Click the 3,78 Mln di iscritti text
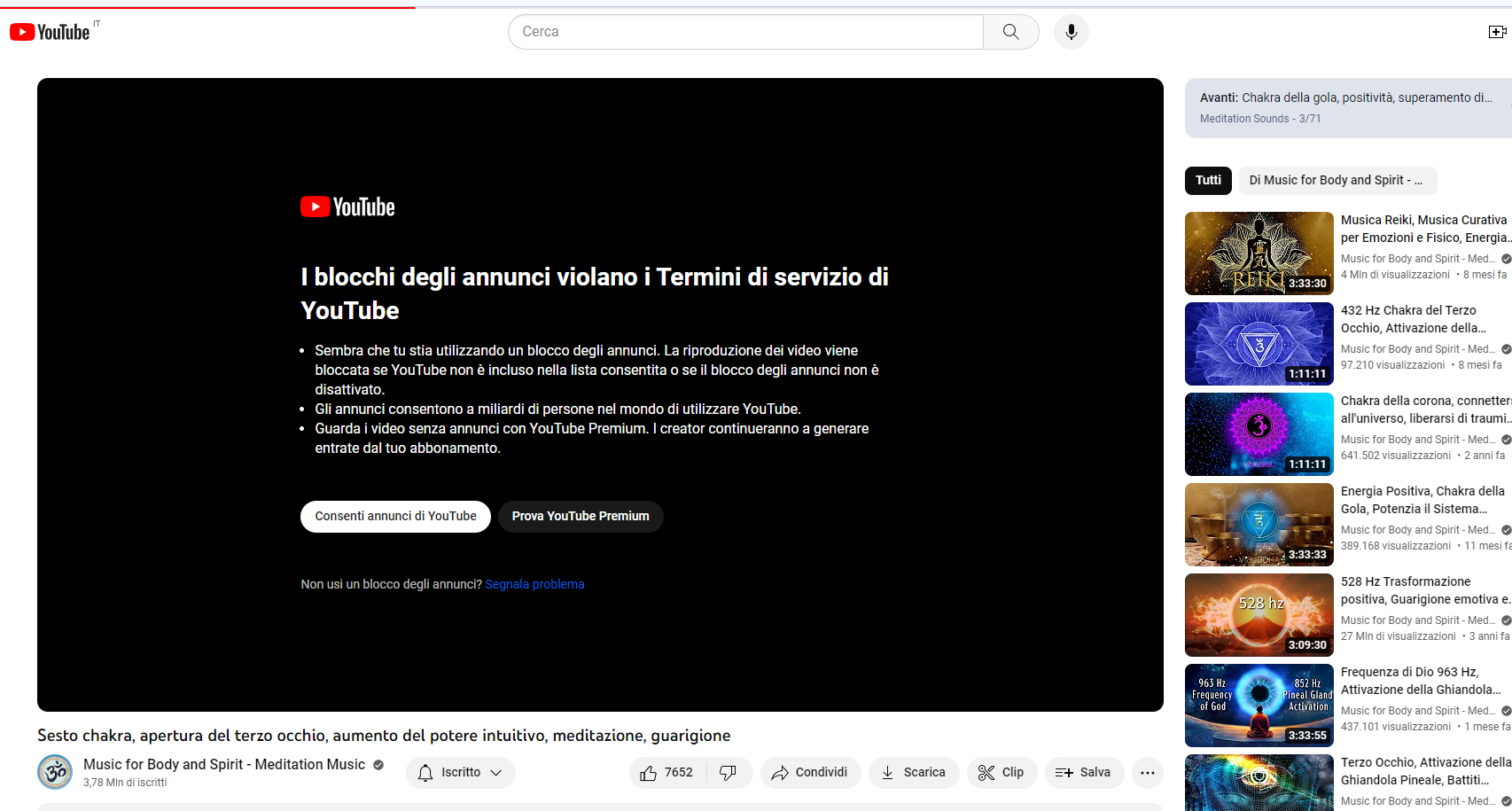1512x811 pixels. (x=125, y=783)
